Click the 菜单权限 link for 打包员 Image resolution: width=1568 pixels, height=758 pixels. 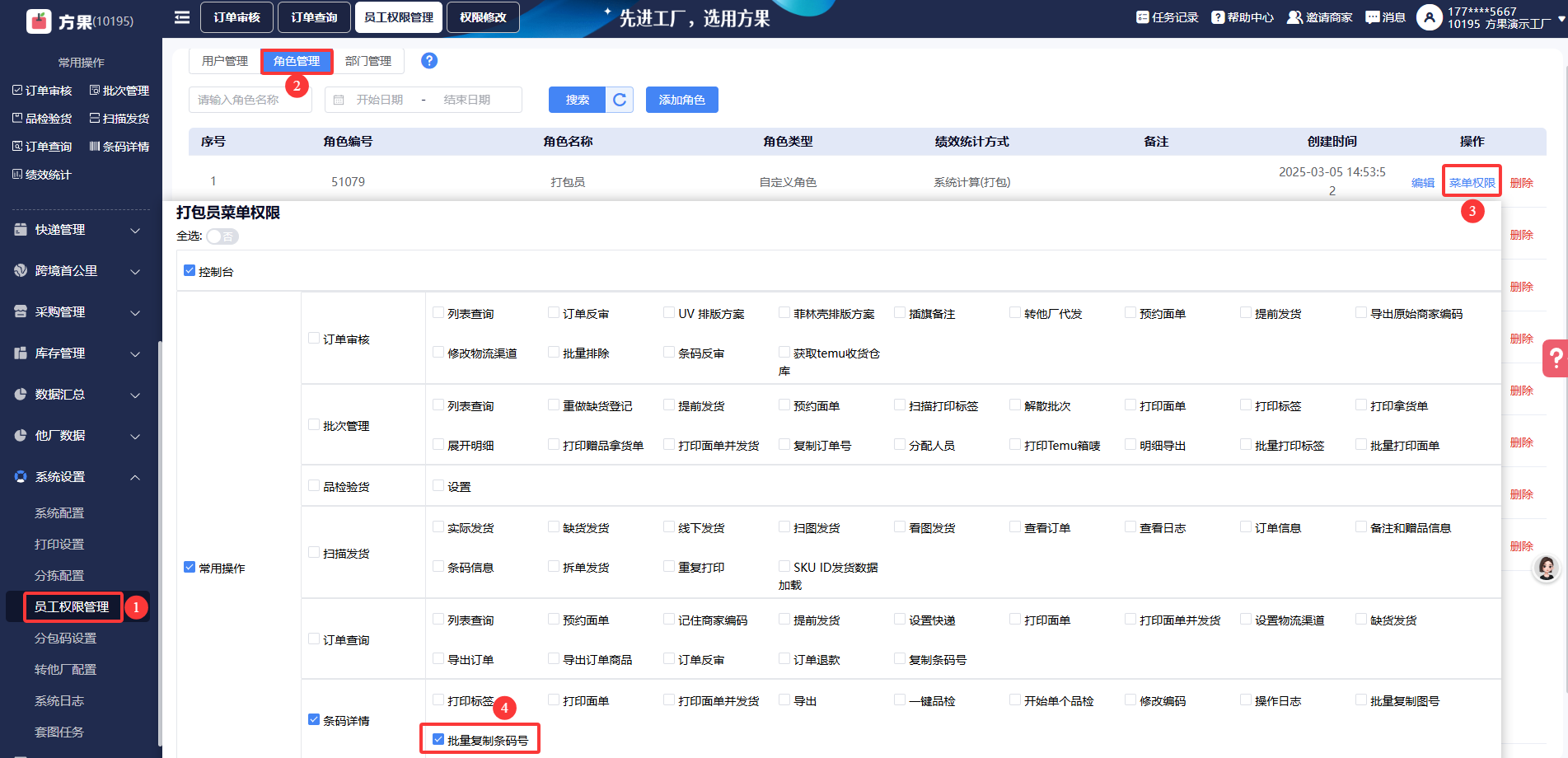coord(1472,183)
